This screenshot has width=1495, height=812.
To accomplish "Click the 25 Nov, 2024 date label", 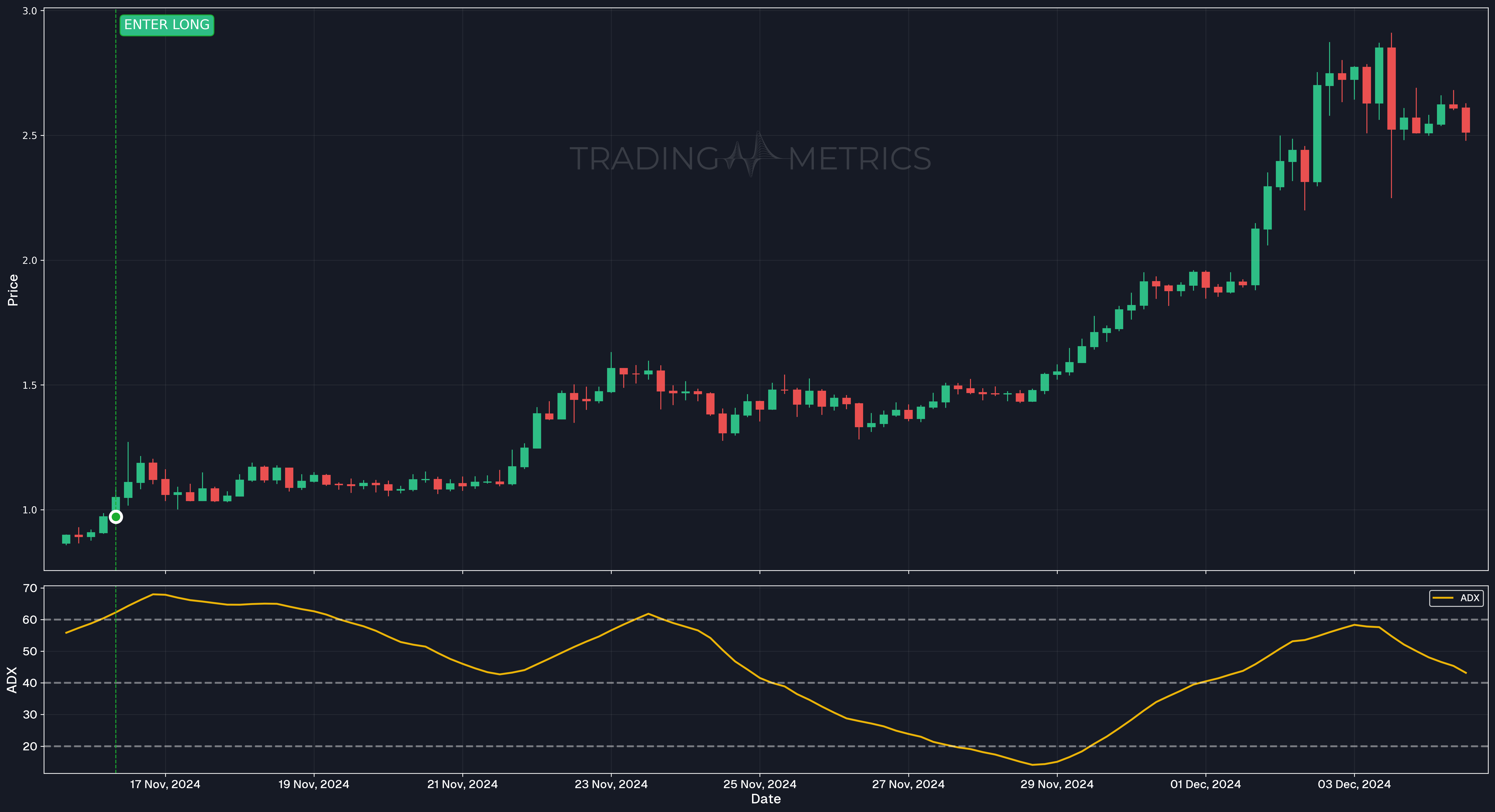I will 760,784.
